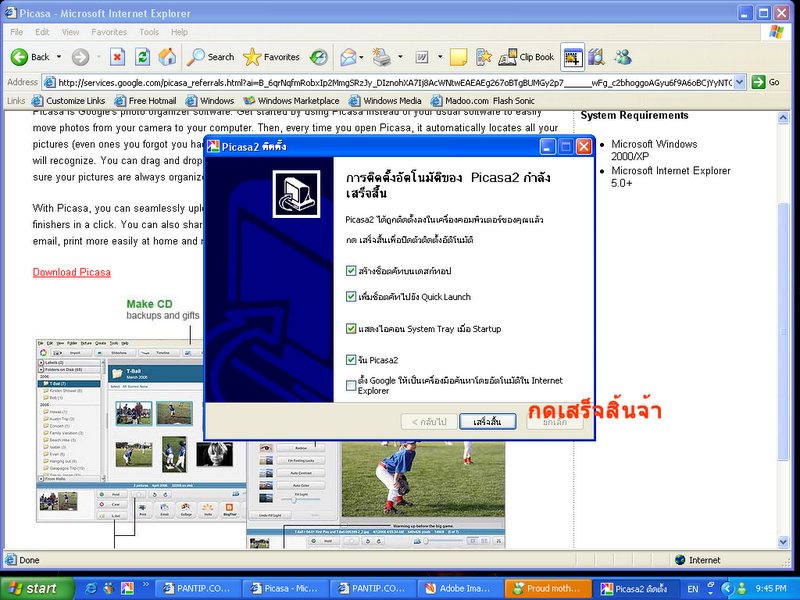Image resolution: width=800 pixels, height=600 pixels.
Task: Click the green Messenger buddy tray icon
Action: [742, 588]
